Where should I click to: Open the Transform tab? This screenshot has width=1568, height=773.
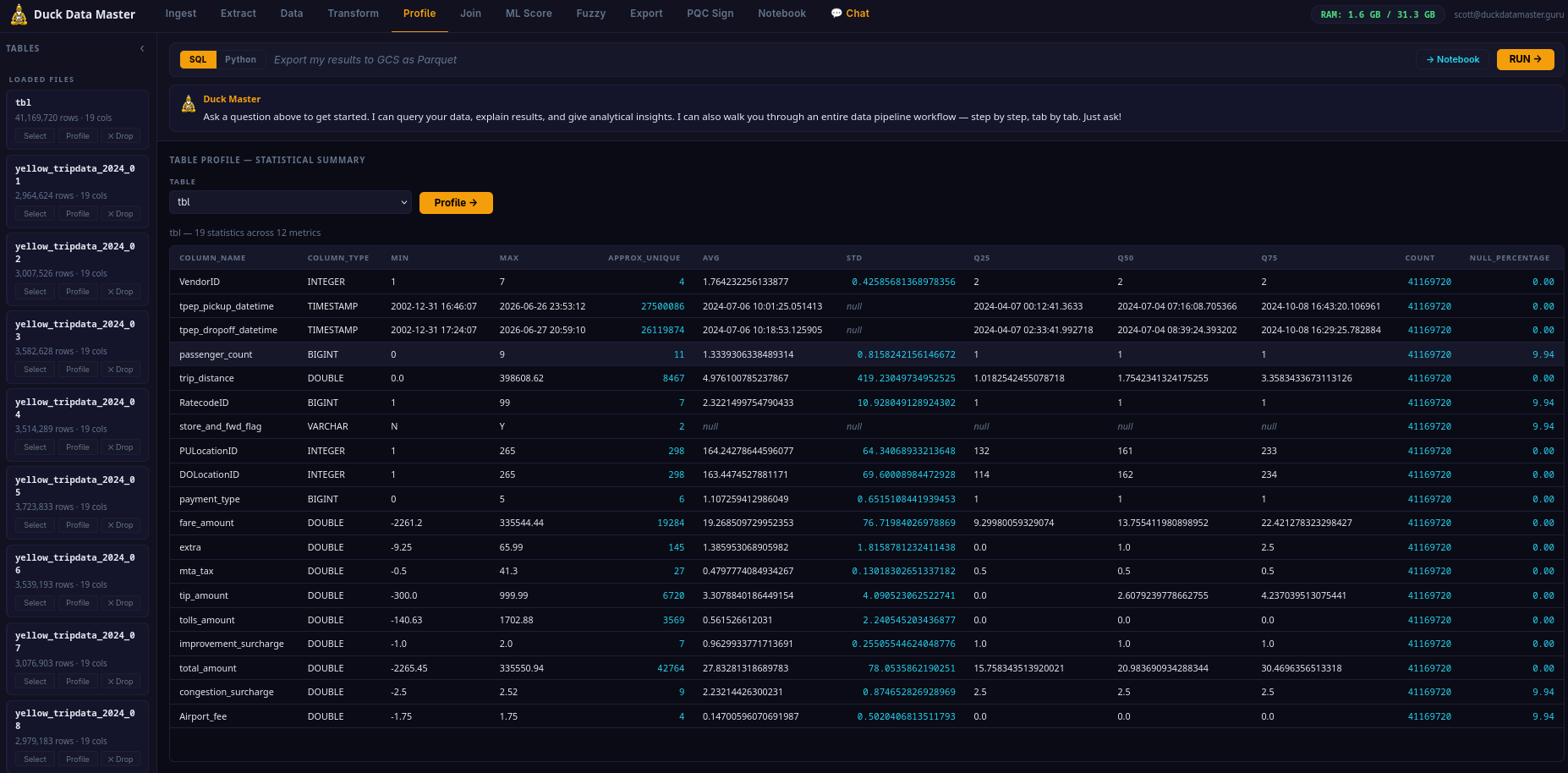point(354,14)
